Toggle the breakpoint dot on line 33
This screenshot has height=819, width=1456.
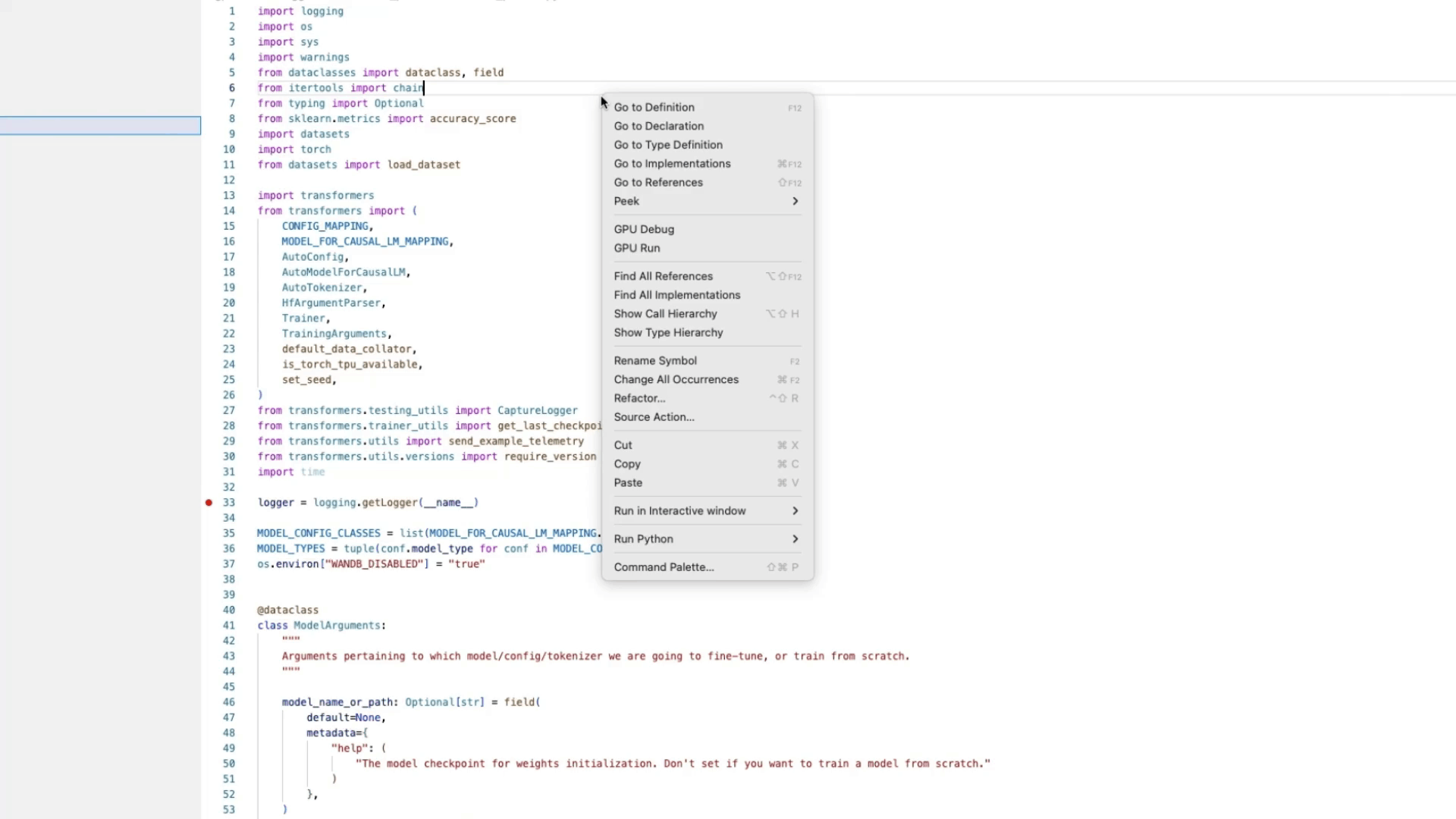[x=209, y=503]
